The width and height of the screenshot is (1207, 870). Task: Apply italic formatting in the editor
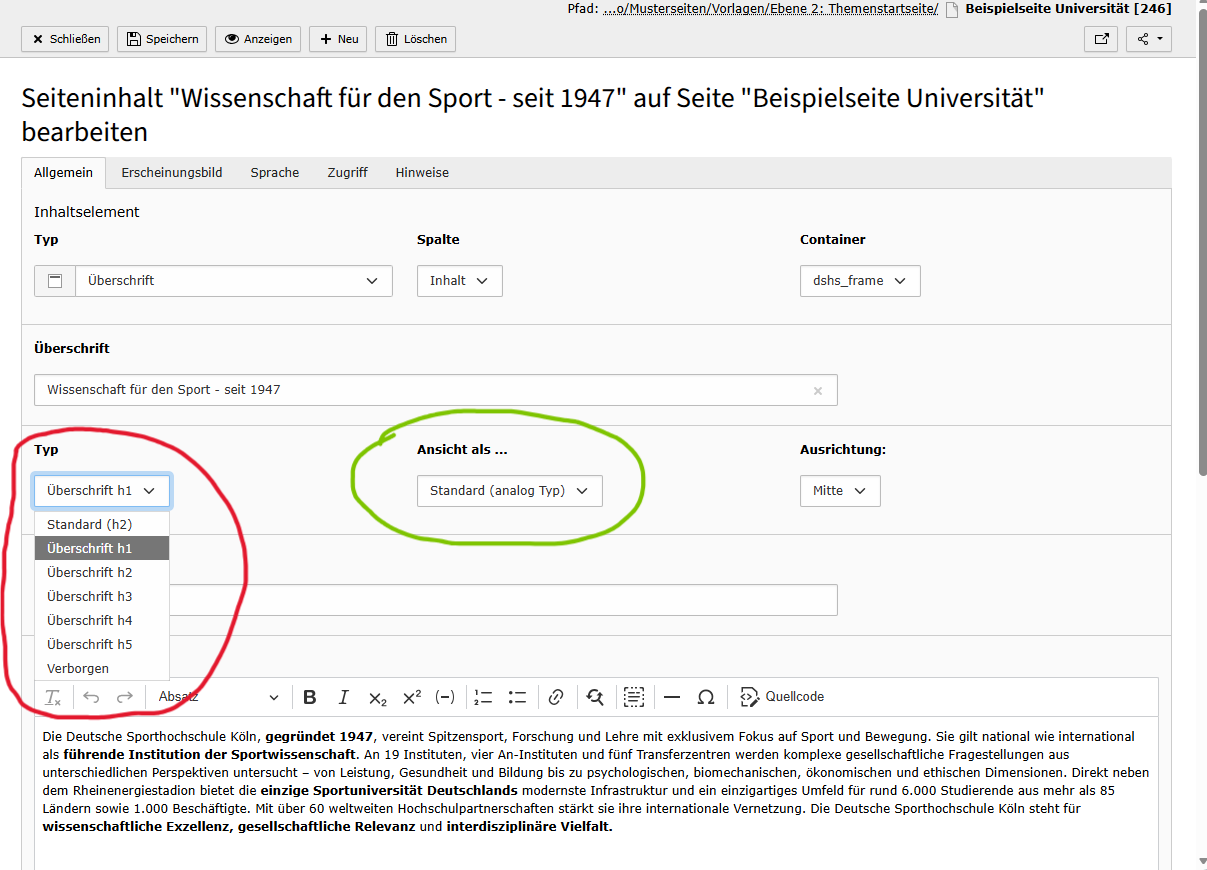coord(344,697)
